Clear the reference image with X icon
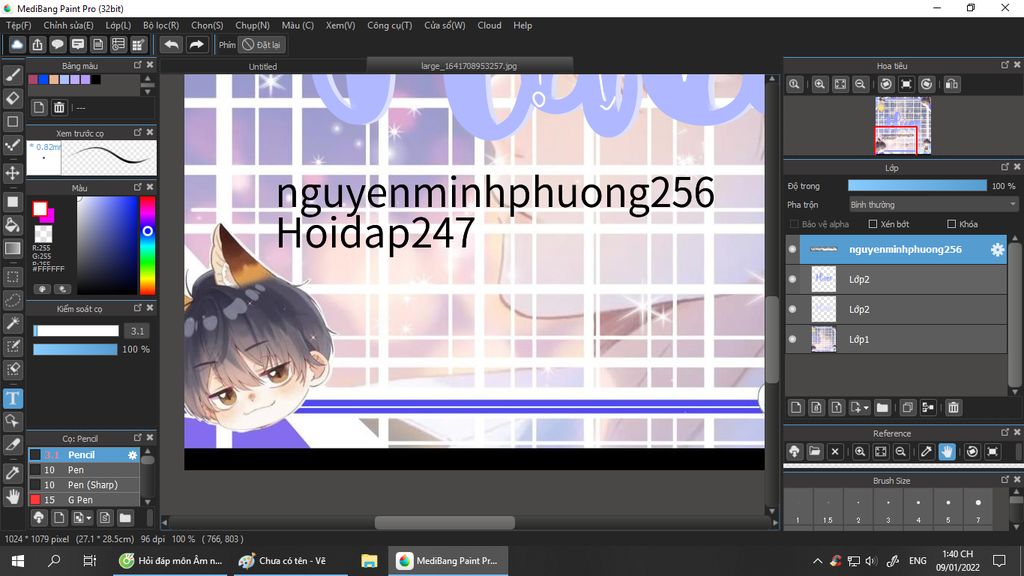This screenshot has height=576, width=1024. (x=835, y=451)
